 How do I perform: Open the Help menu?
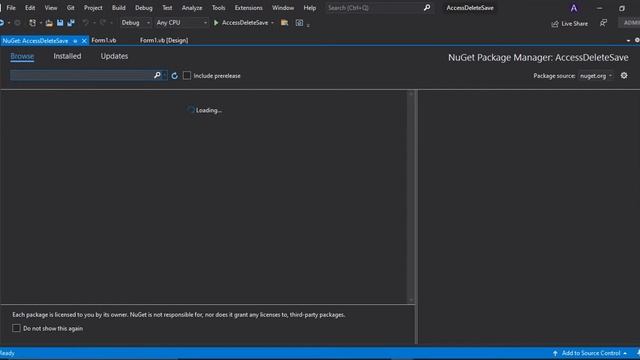click(x=310, y=8)
